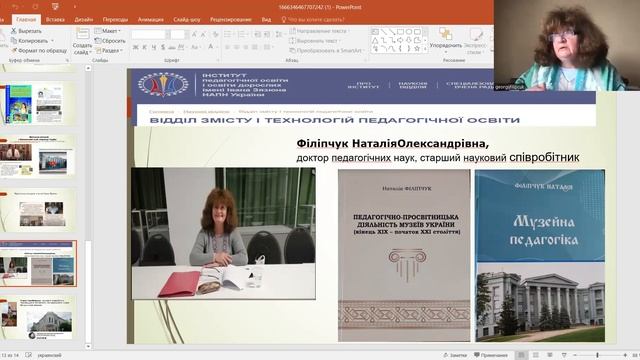This screenshot has height=360, width=640.
Task: Click the thumbnail pane scroll-down arrow
Action: click(88, 346)
